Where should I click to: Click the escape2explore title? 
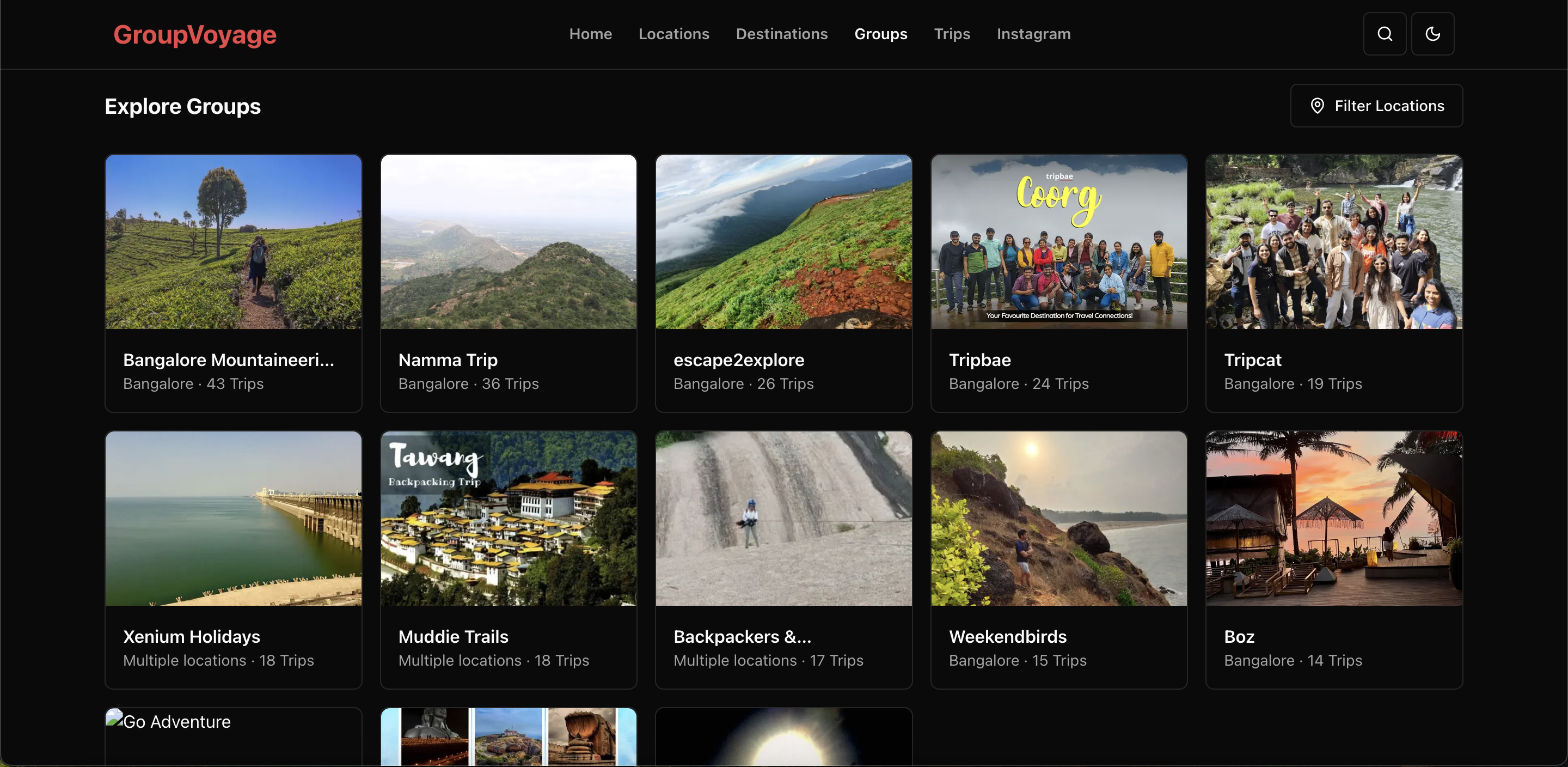tap(738, 360)
